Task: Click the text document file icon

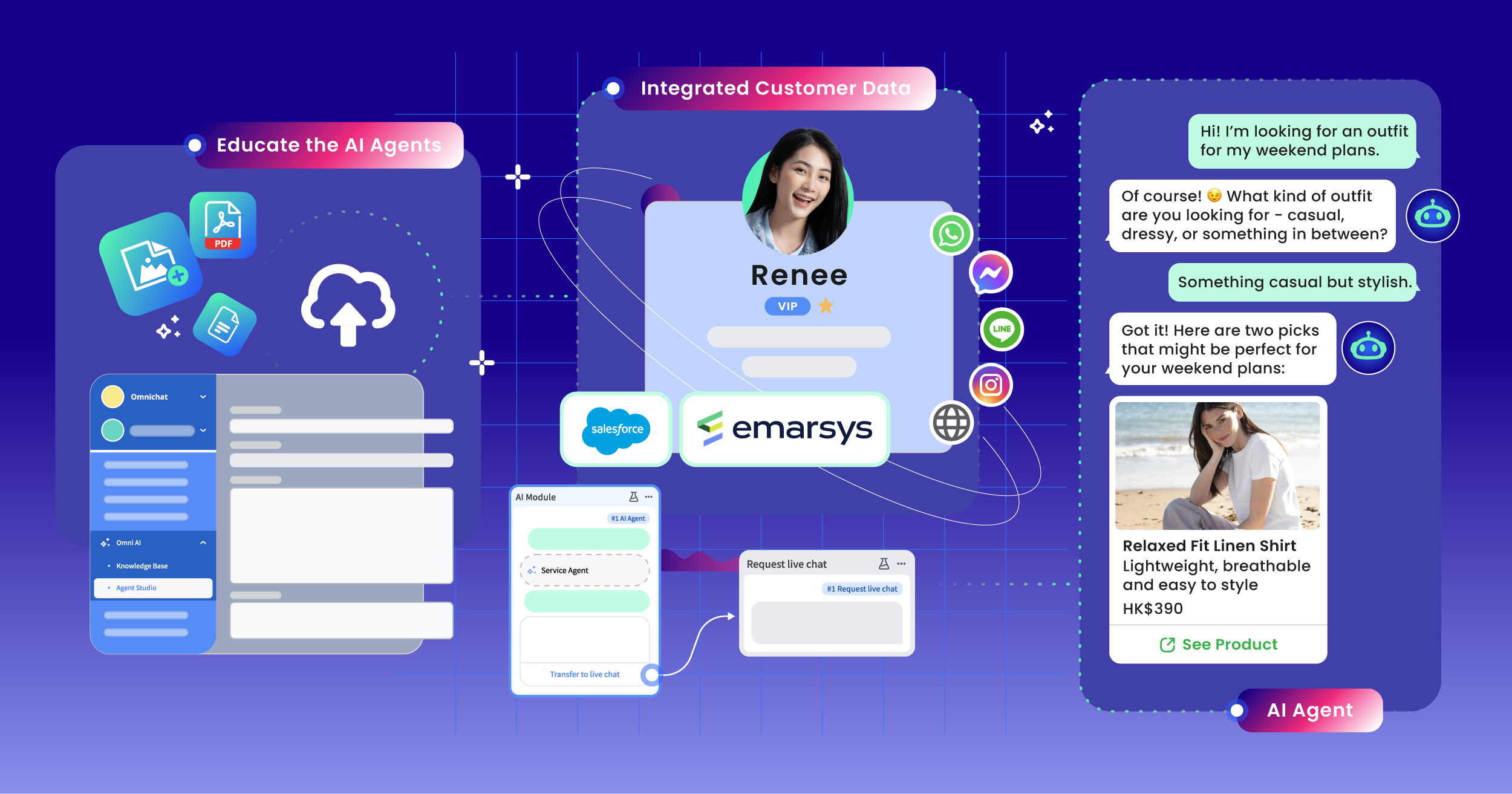Action: (224, 325)
